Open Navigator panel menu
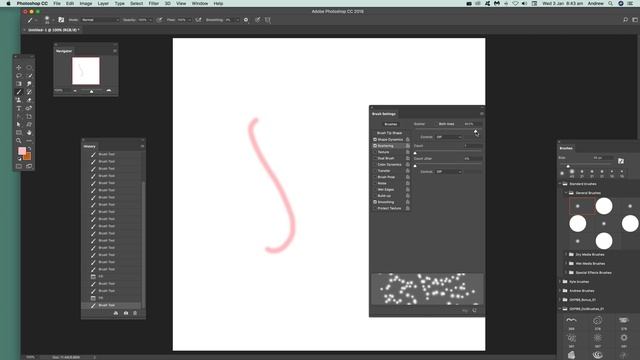Screen dimensions: 640x360 (115, 51)
